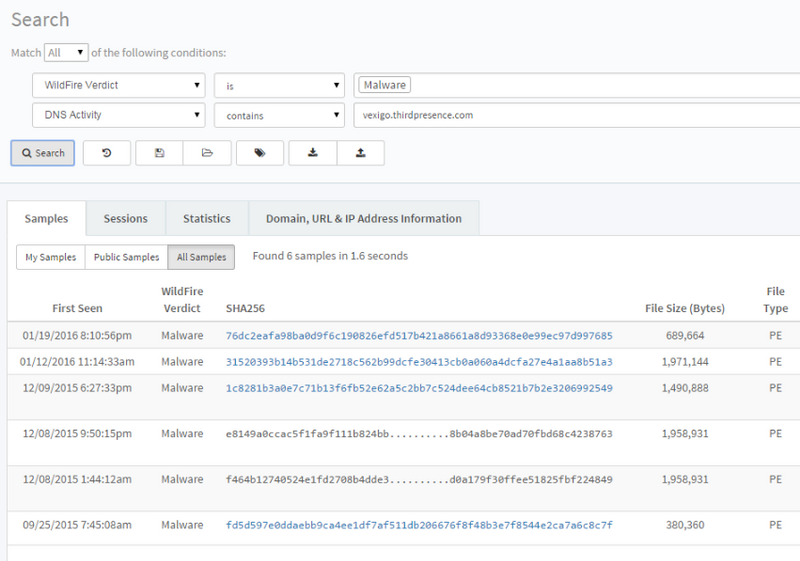Click the save search floppy icon

[x=159, y=153]
